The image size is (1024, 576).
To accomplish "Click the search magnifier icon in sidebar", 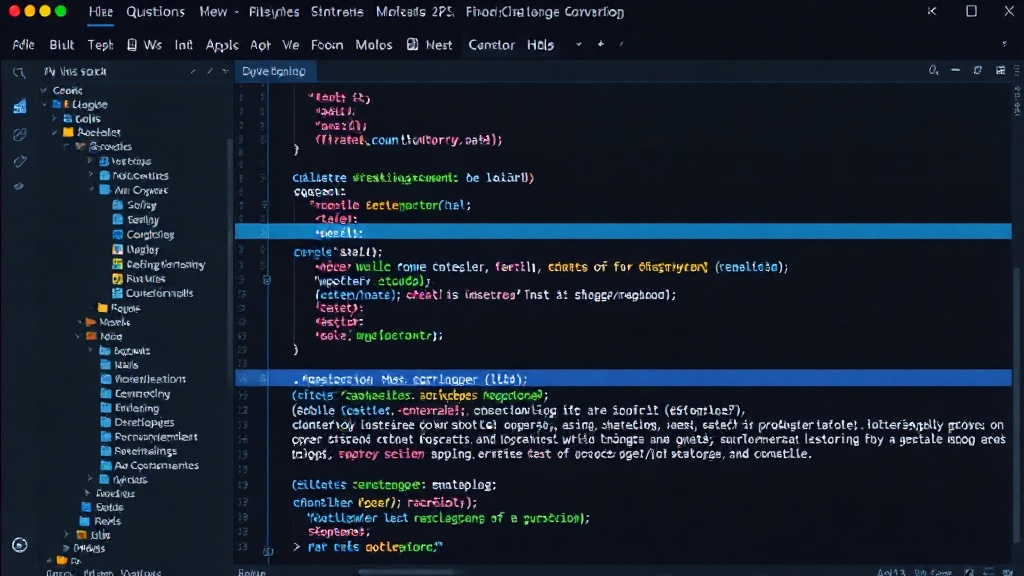I will tap(19, 73).
